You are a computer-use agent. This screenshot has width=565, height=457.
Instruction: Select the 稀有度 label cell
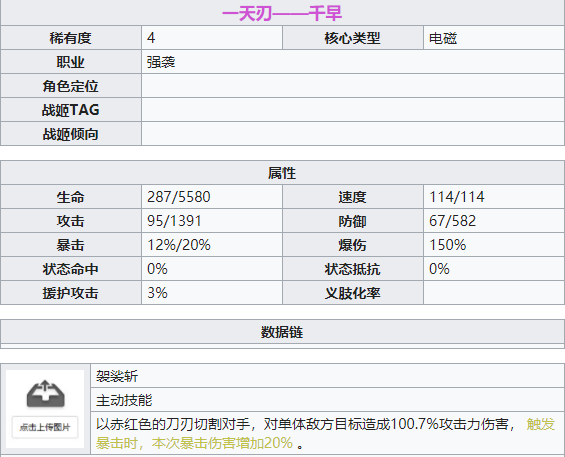[71, 38]
